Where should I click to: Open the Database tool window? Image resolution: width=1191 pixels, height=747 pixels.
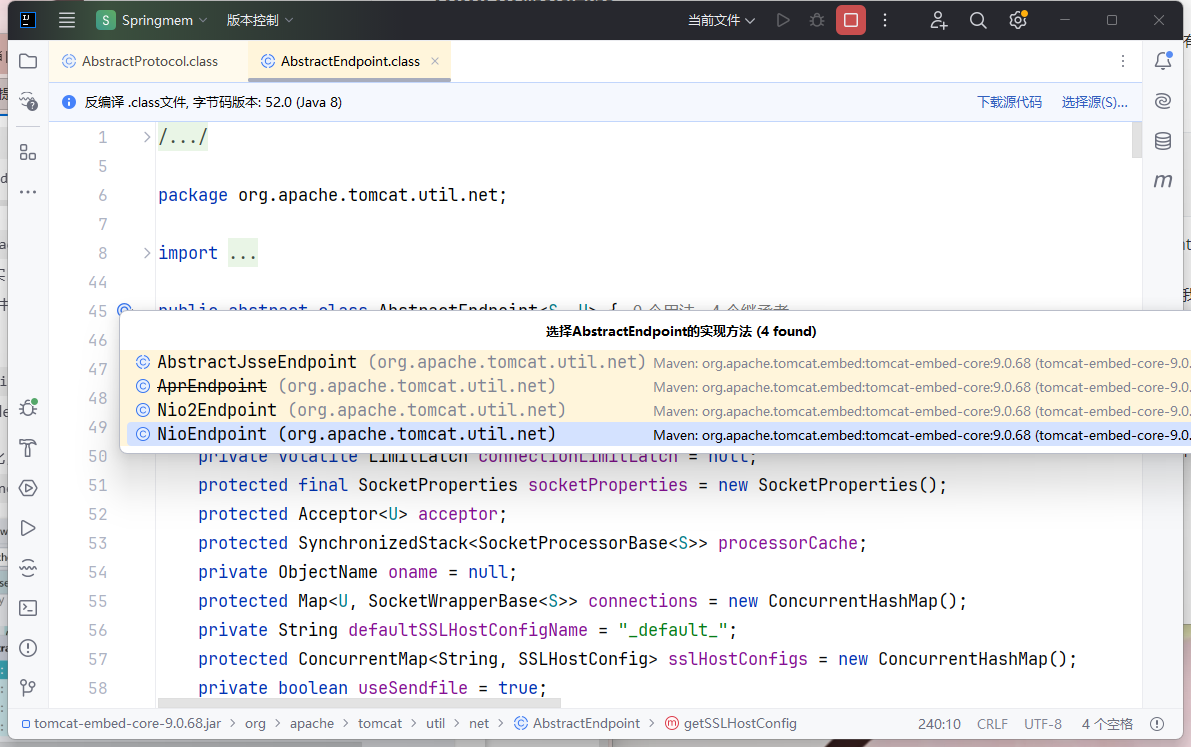pos(1162,141)
